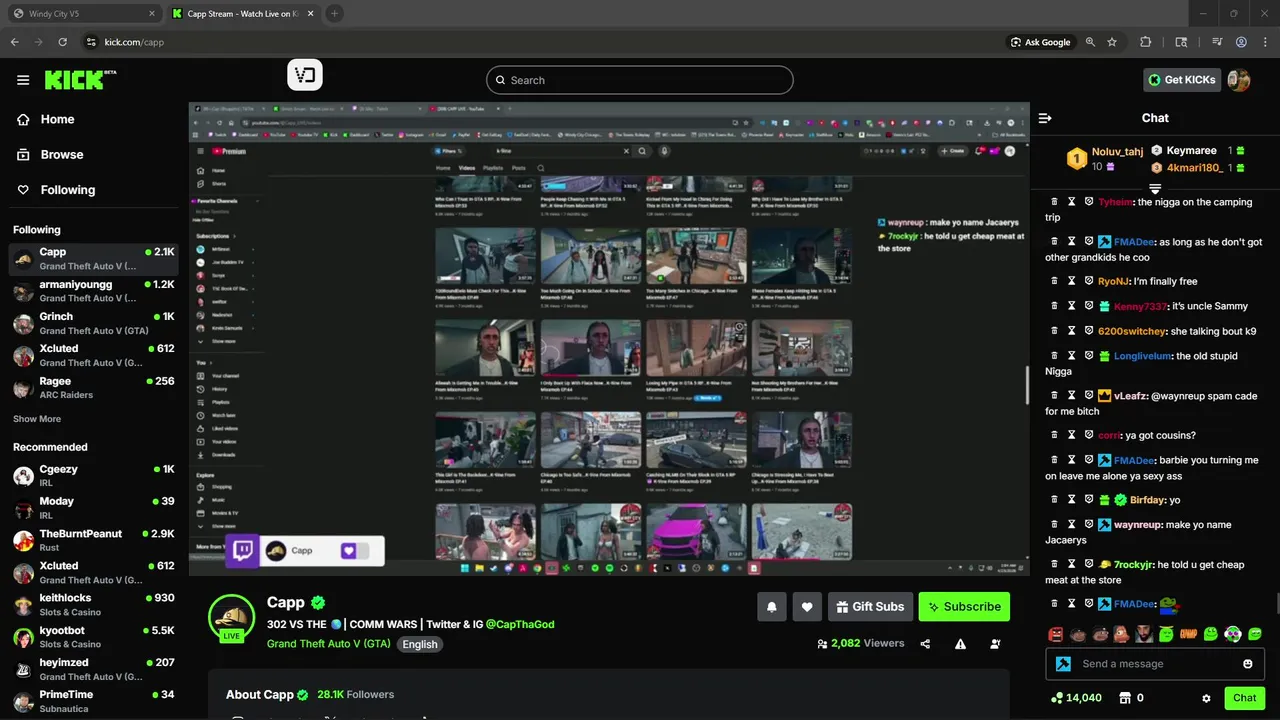Timeout Longlivelum with hourglass icon
Image resolution: width=1280 pixels, height=720 pixels.
pyautogui.click(x=1071, y=356)
